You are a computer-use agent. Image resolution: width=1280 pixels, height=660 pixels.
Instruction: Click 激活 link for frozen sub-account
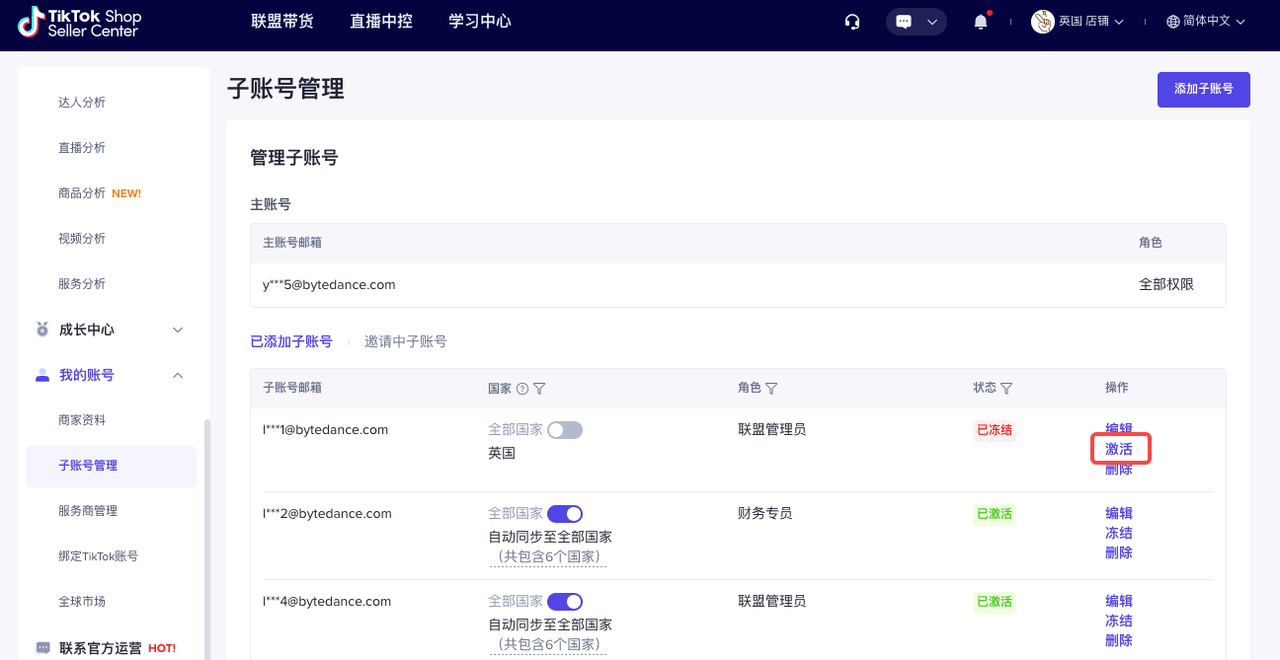1119,449
